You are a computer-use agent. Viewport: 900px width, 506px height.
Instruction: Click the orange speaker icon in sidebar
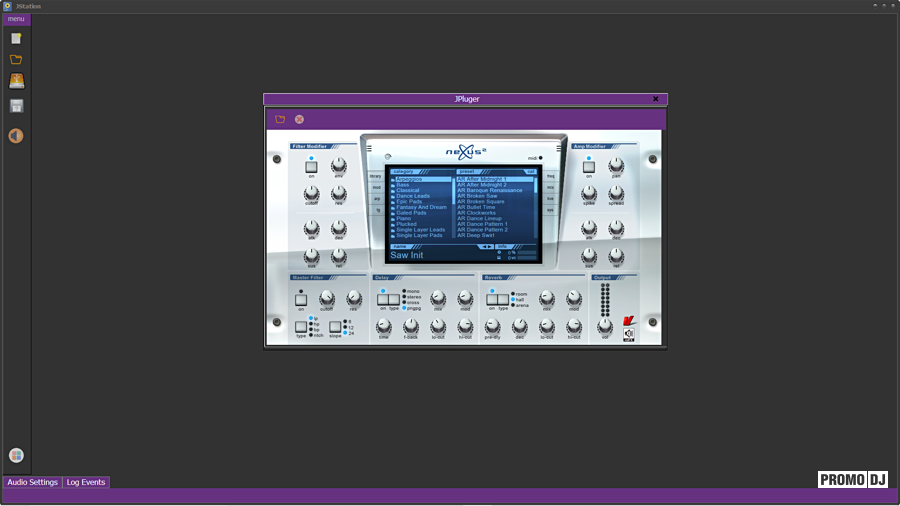click(16, 136)
